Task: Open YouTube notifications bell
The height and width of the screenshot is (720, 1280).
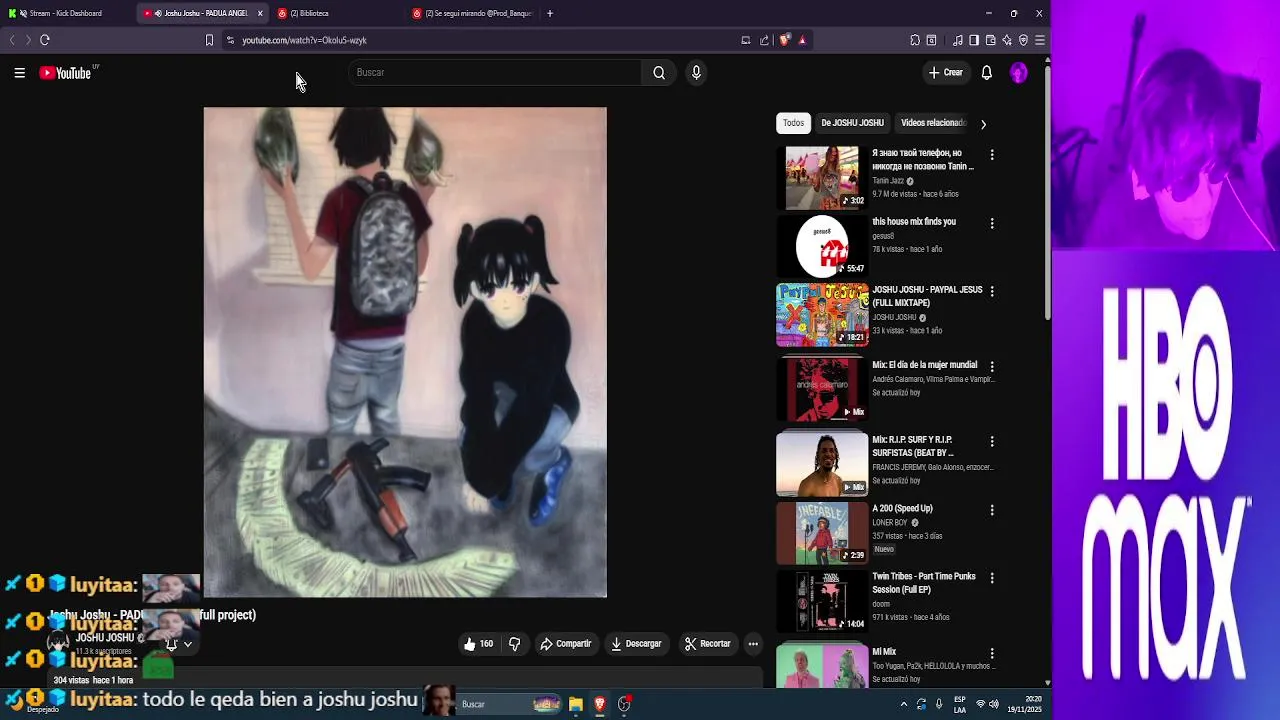Action: (x=986, y=72)
